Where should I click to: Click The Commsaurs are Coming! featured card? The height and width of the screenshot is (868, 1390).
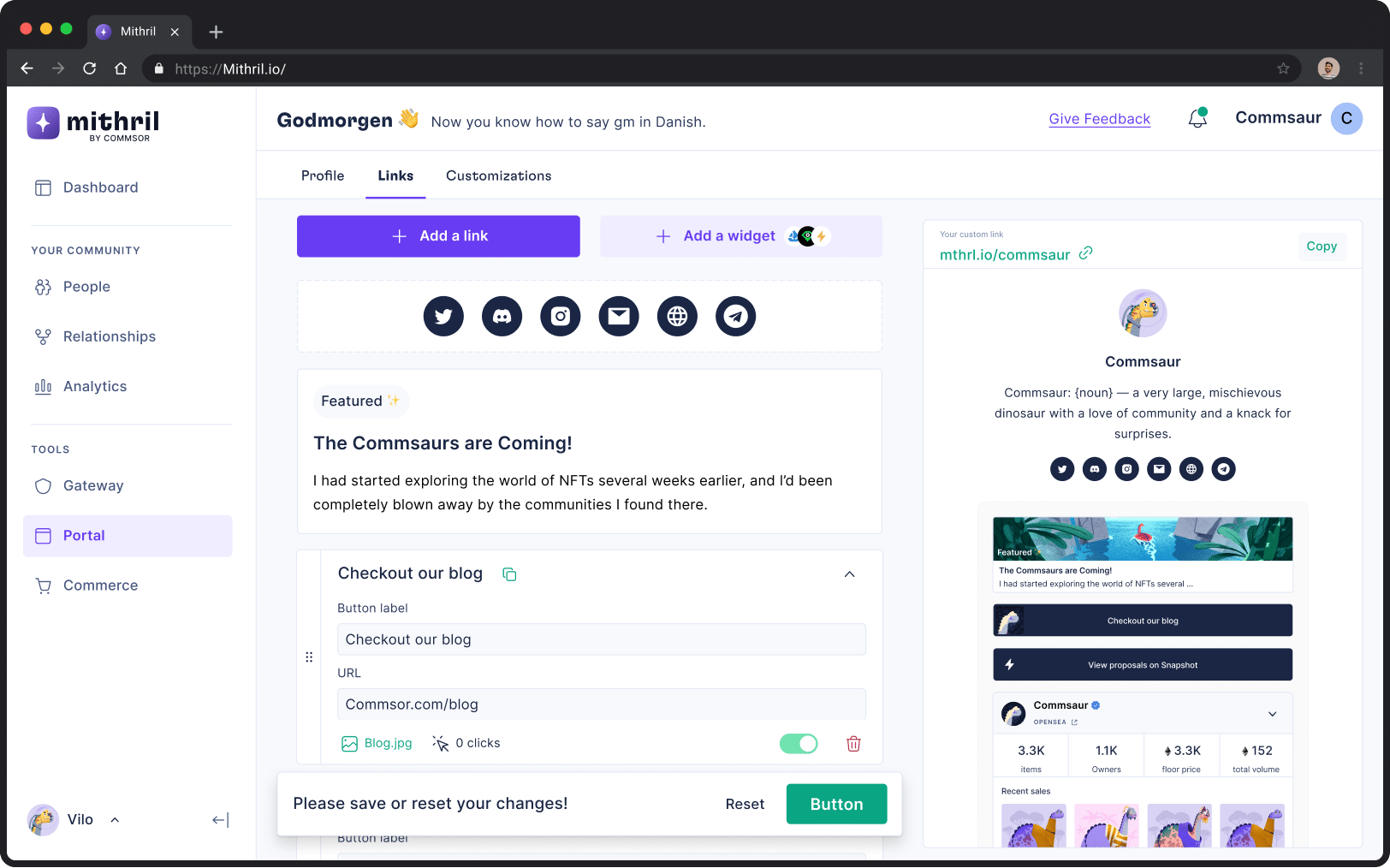point(590,452)
